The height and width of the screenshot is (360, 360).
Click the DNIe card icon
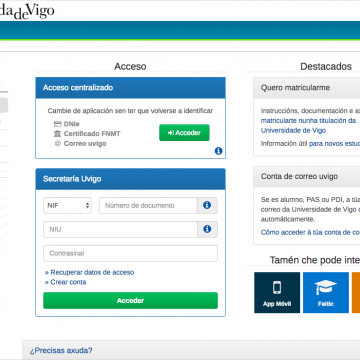(58, 124)
